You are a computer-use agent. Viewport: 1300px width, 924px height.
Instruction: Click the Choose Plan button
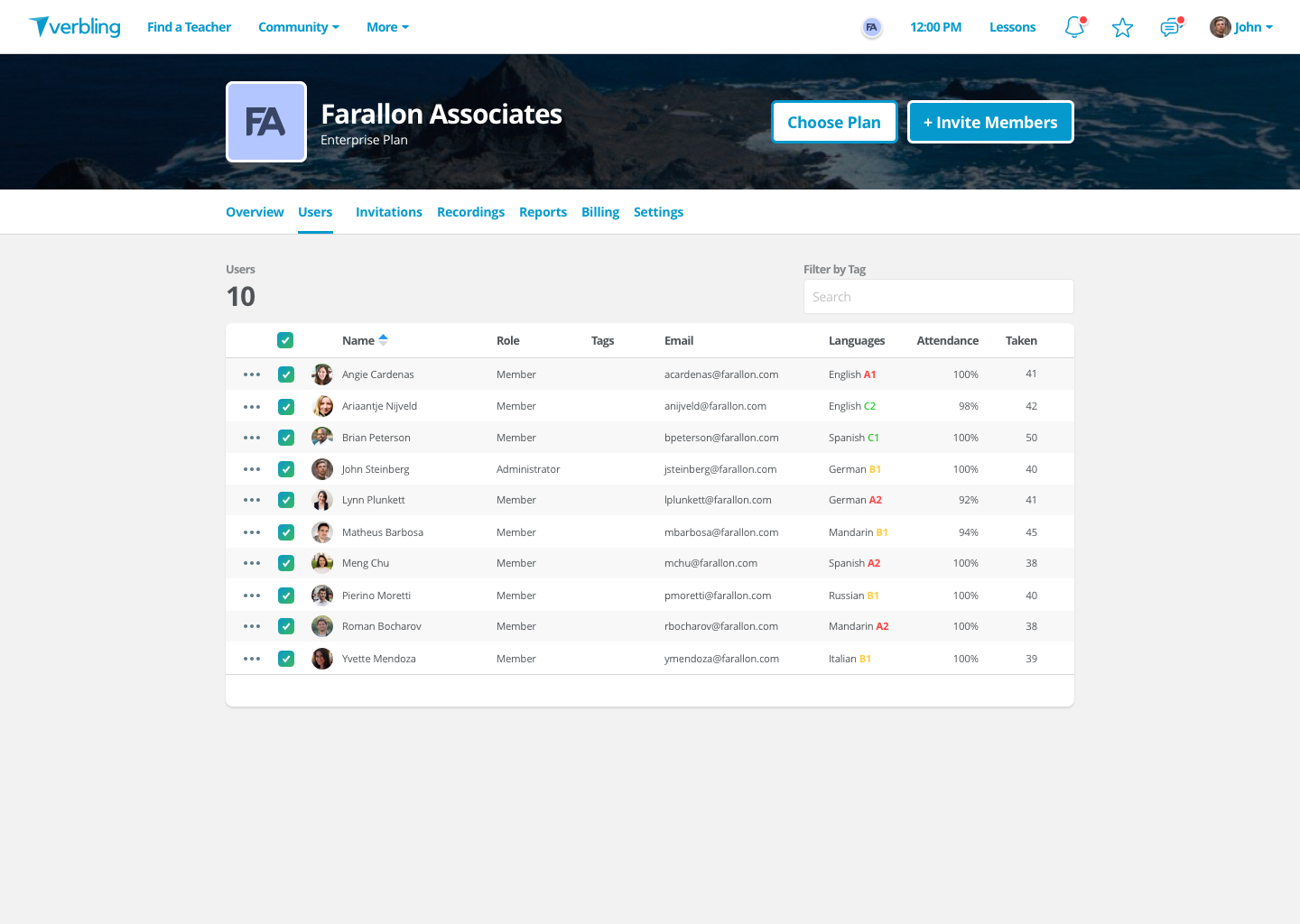coord(834,122)
